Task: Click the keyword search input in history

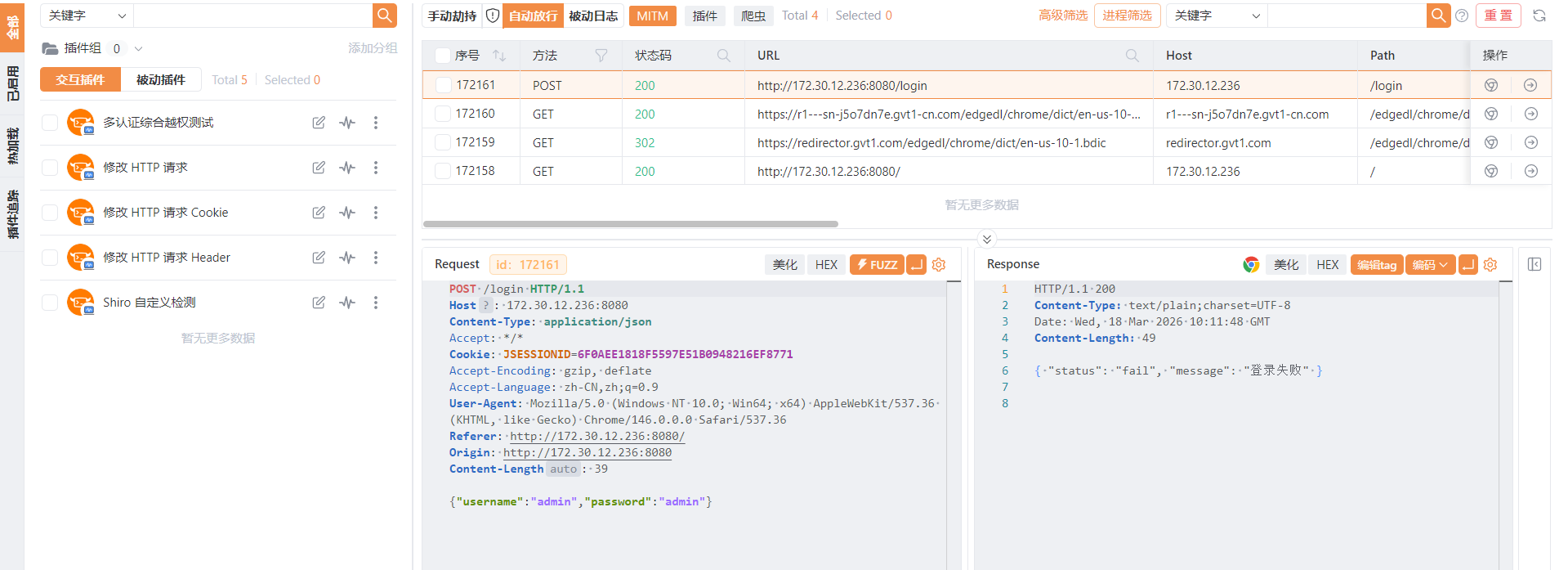Action: click(1347, 16)
